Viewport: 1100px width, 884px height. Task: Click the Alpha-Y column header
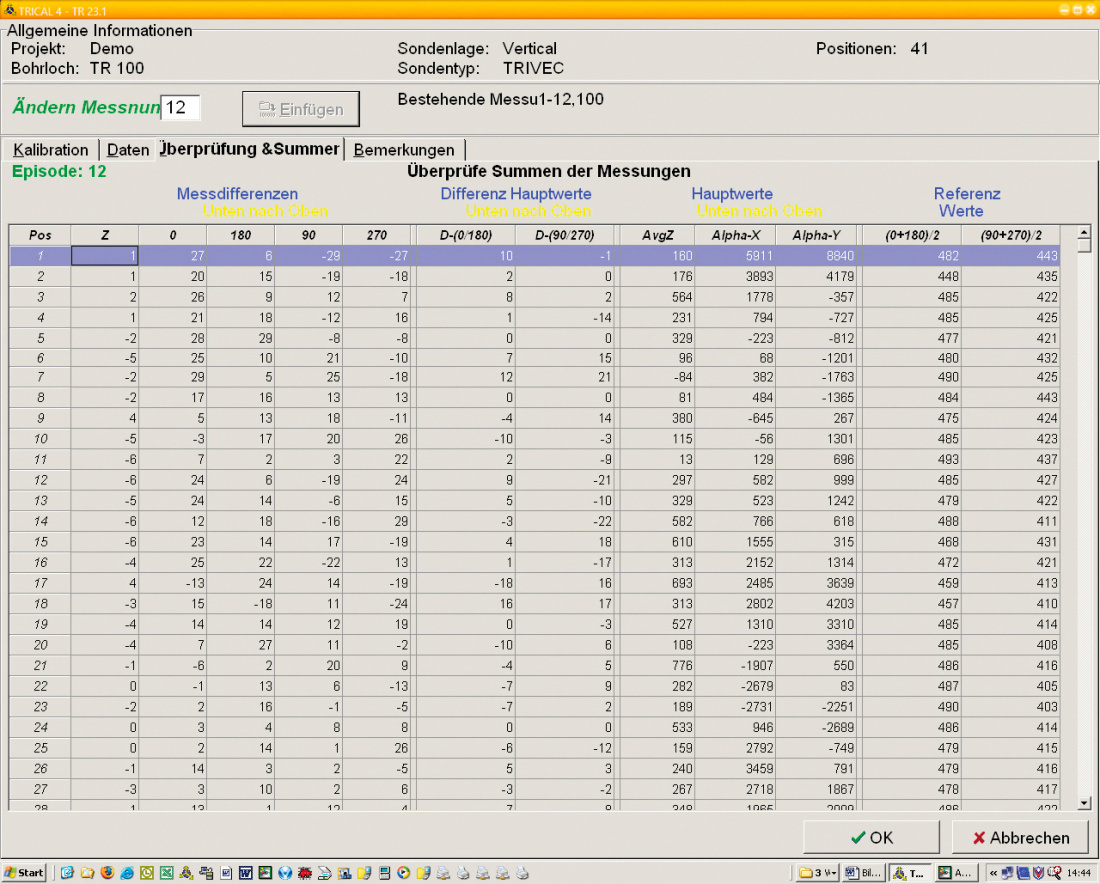click(817, 235)
